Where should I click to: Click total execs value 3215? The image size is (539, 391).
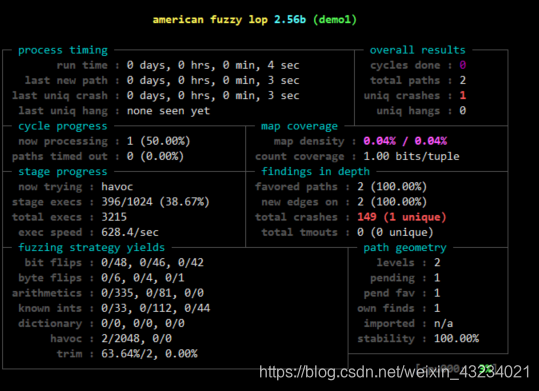point(114,217)
